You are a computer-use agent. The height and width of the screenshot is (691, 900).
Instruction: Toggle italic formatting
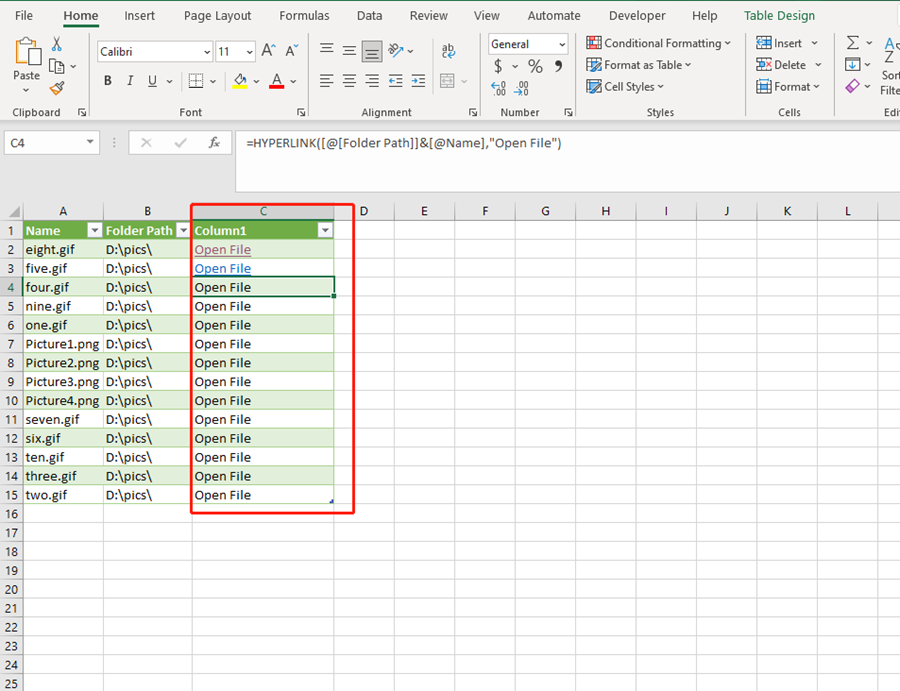pos(130,81)
